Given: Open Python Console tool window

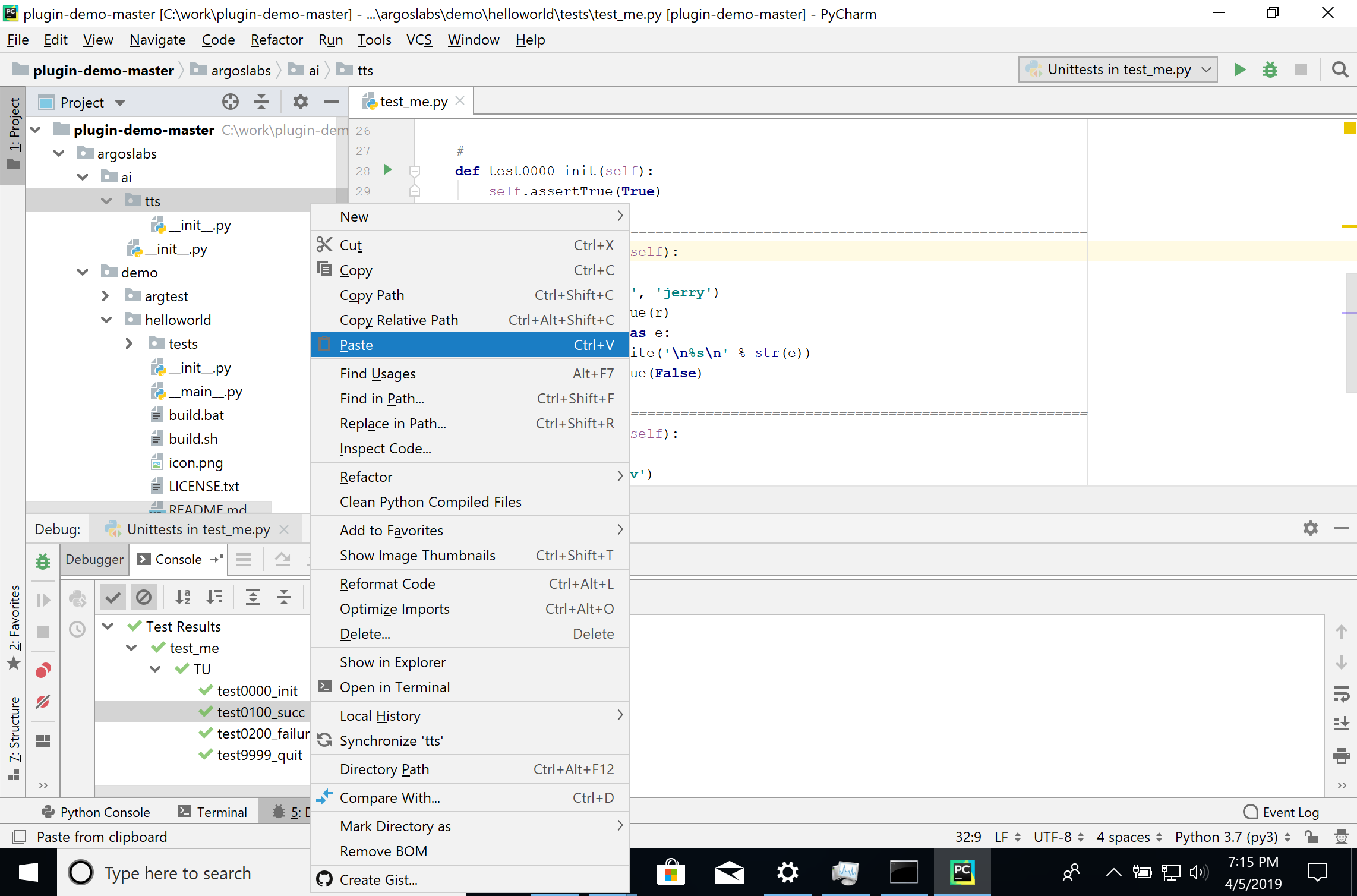Looking at the screenshot, I should point(96,812).
